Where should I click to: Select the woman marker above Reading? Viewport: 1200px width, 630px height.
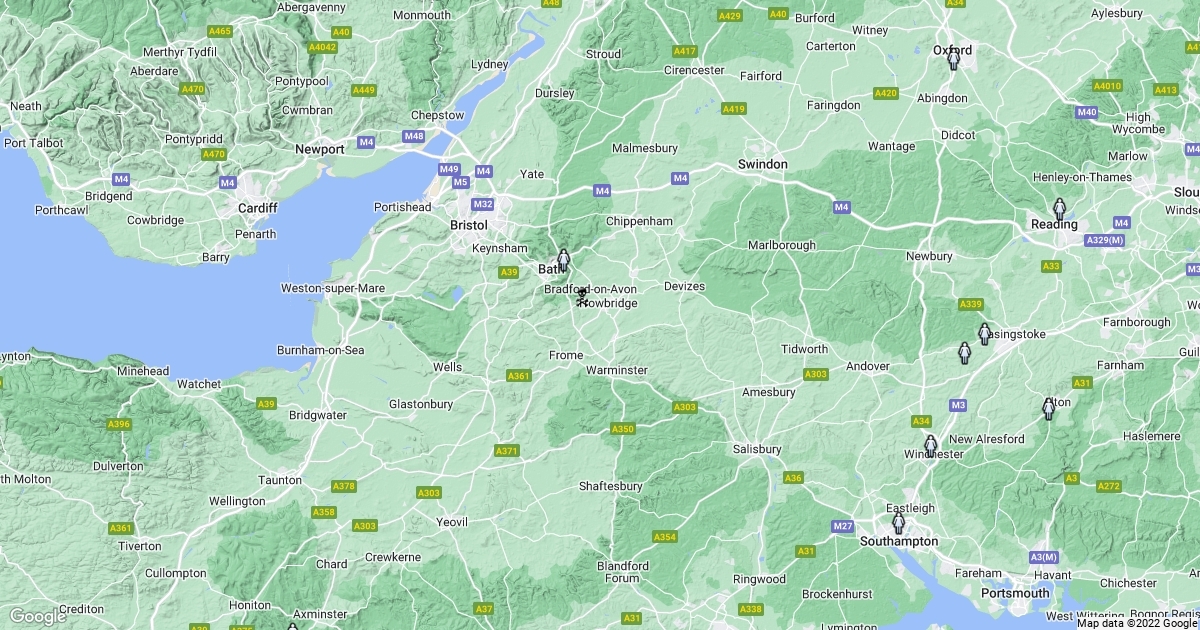[x=1059, y=209]
